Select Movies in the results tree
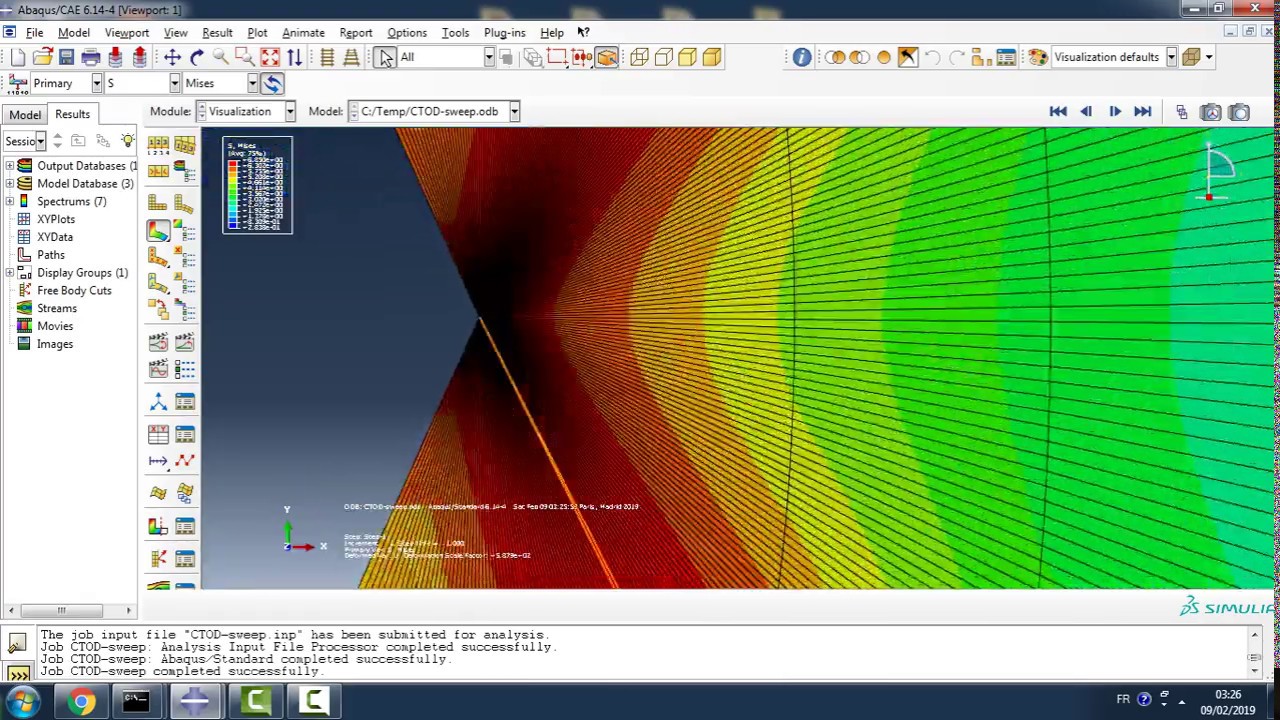The height and width of the screenshot is (720, 1280). coord(55,326)
